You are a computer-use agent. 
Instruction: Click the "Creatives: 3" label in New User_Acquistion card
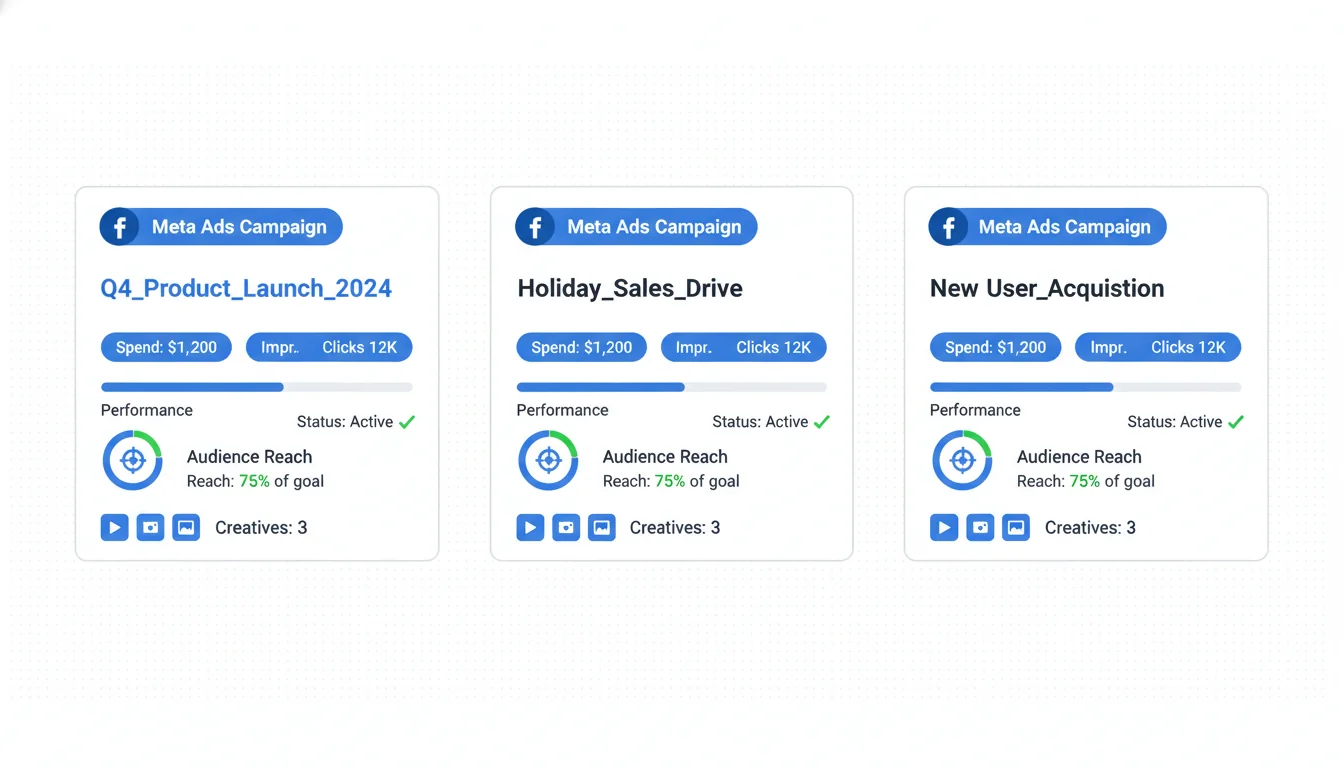[x=1090, y=527]
